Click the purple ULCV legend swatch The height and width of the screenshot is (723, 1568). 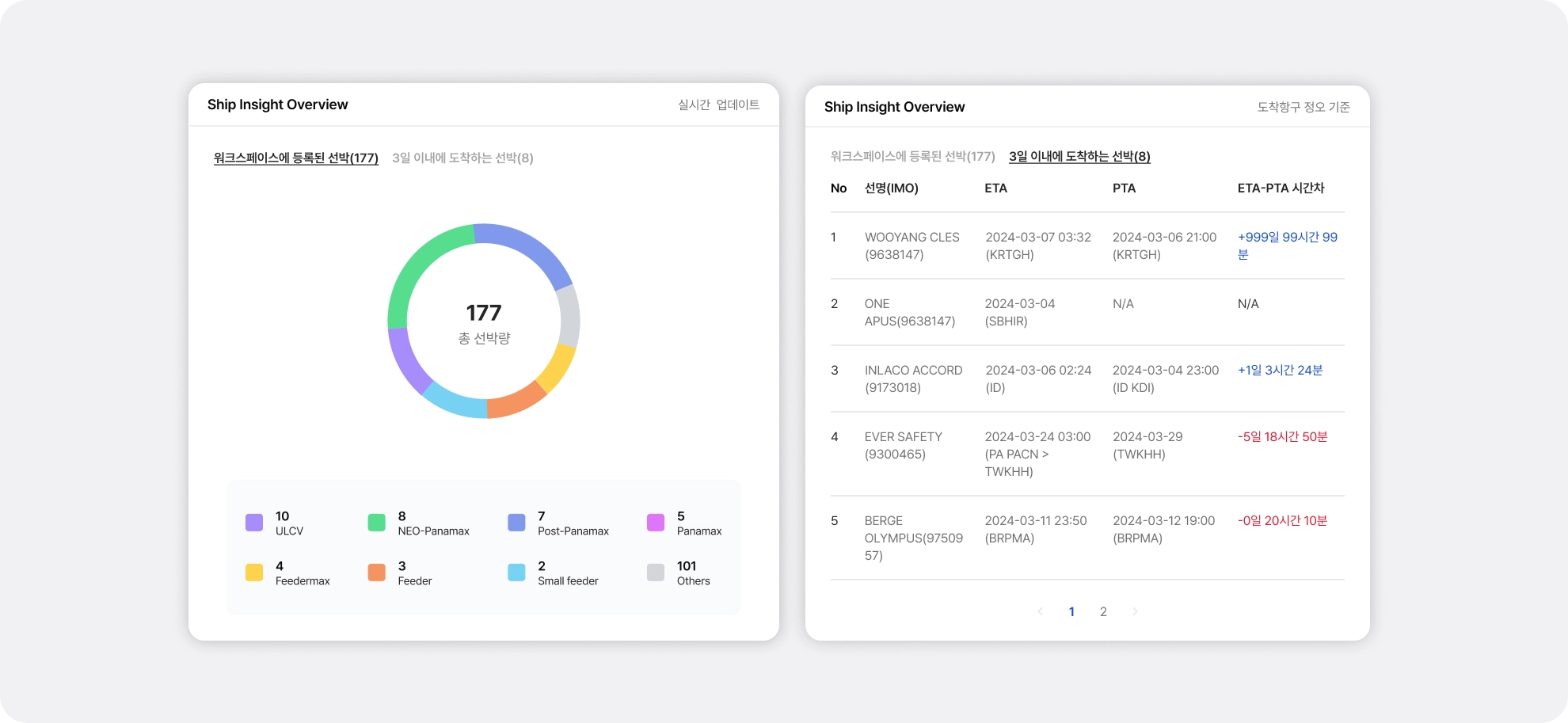coord(254,523)
